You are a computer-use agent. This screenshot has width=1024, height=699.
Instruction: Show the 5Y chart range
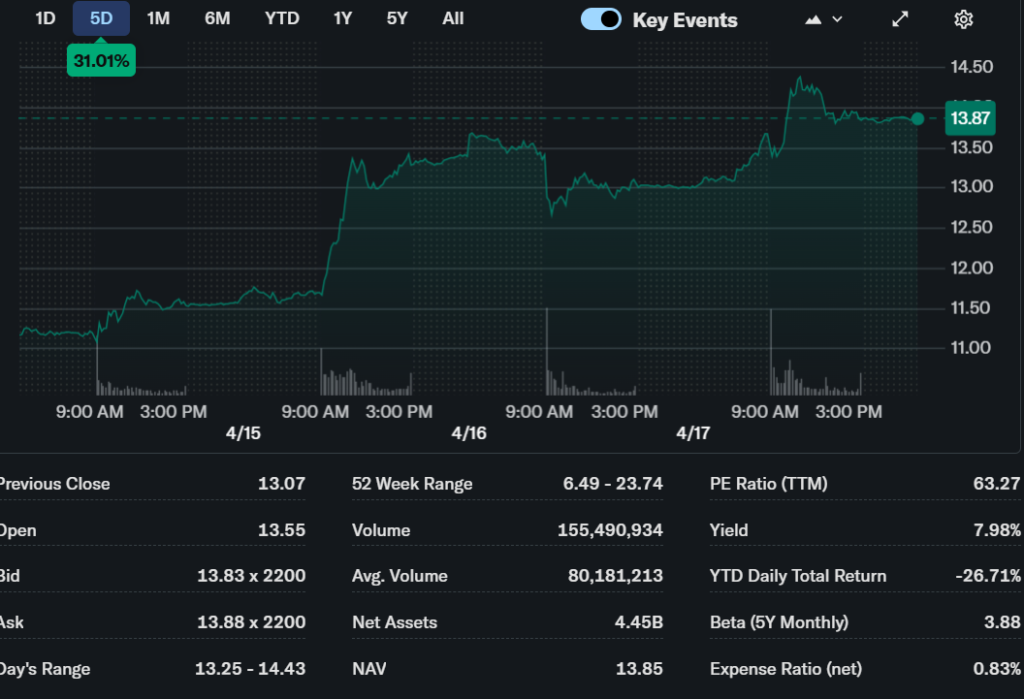(x=398, y=18)
